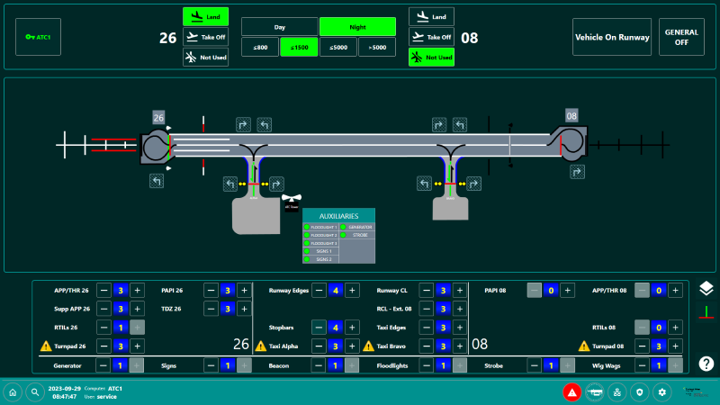Increase PAPI 08 intensity with plus button

coord(567,291)
